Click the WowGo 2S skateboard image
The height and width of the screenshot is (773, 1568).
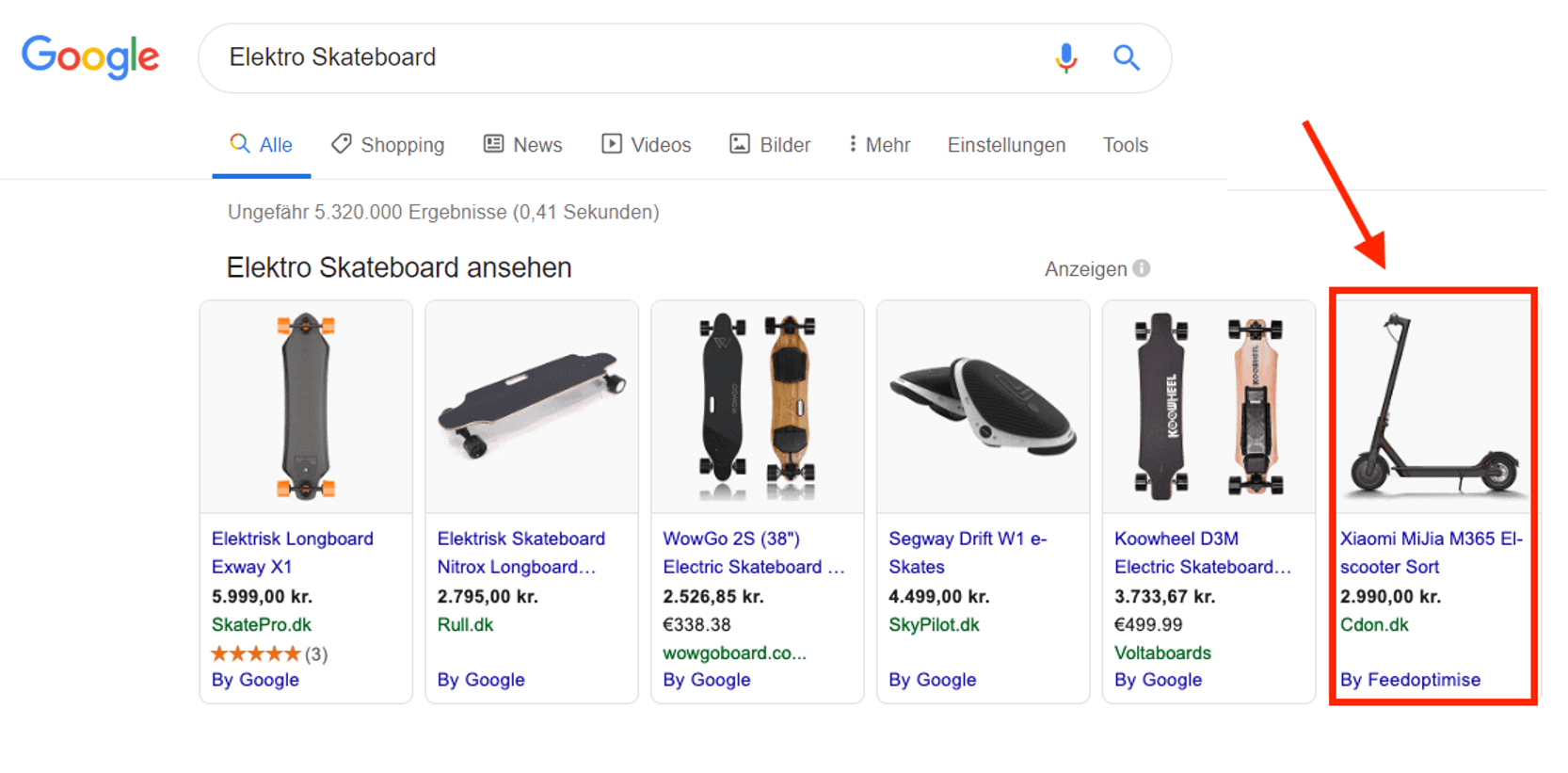coord(757,407)
